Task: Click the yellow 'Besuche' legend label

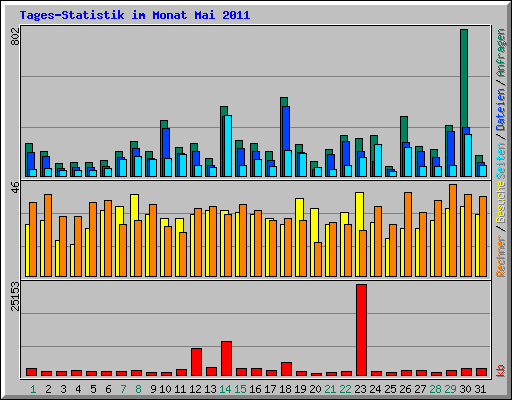Action: click(x=500, y=202)
